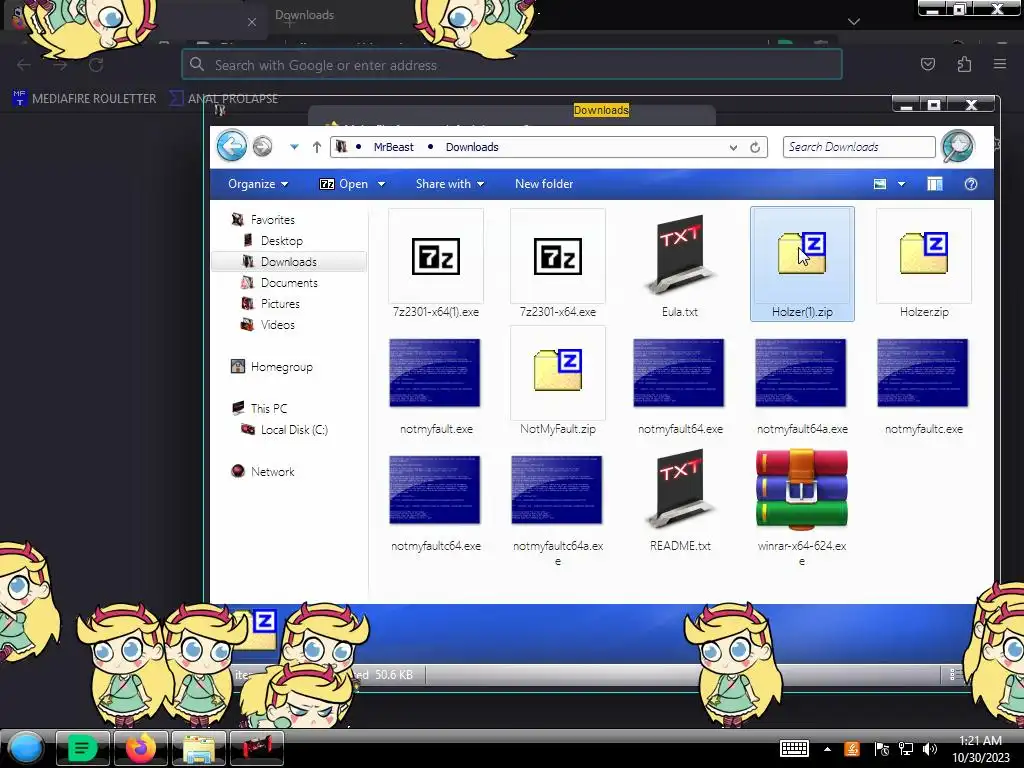The width and height of the screenshot is (1024, 768).
Task: Click Downloads in the address breadcrumb
Action: (472, 147)
